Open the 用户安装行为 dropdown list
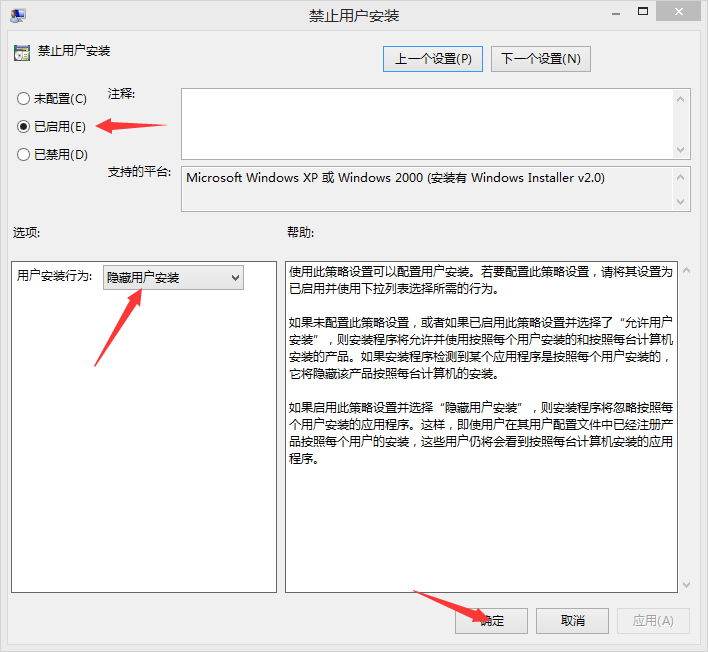708x652 pixels. tap(173, 277)
